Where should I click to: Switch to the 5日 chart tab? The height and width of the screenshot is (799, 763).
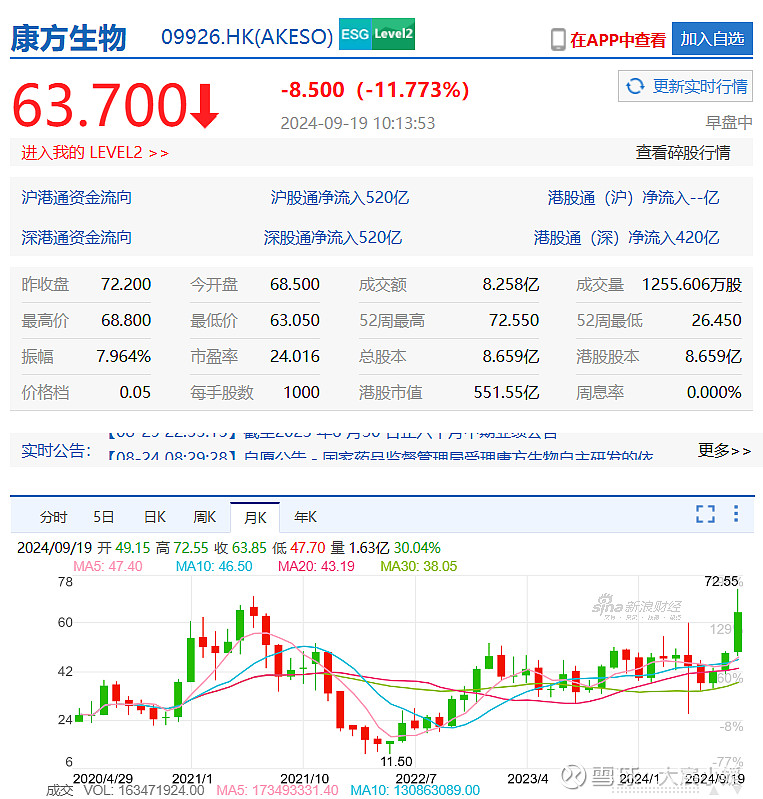(x=103, y=517)
